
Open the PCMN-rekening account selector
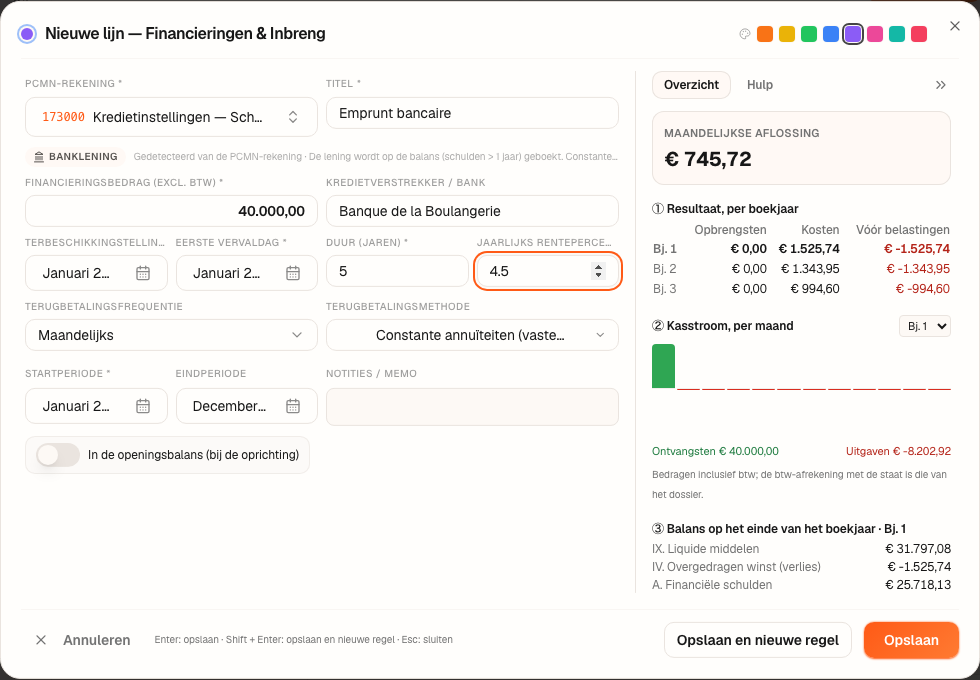pyautogui.click(x=171, y=117)
